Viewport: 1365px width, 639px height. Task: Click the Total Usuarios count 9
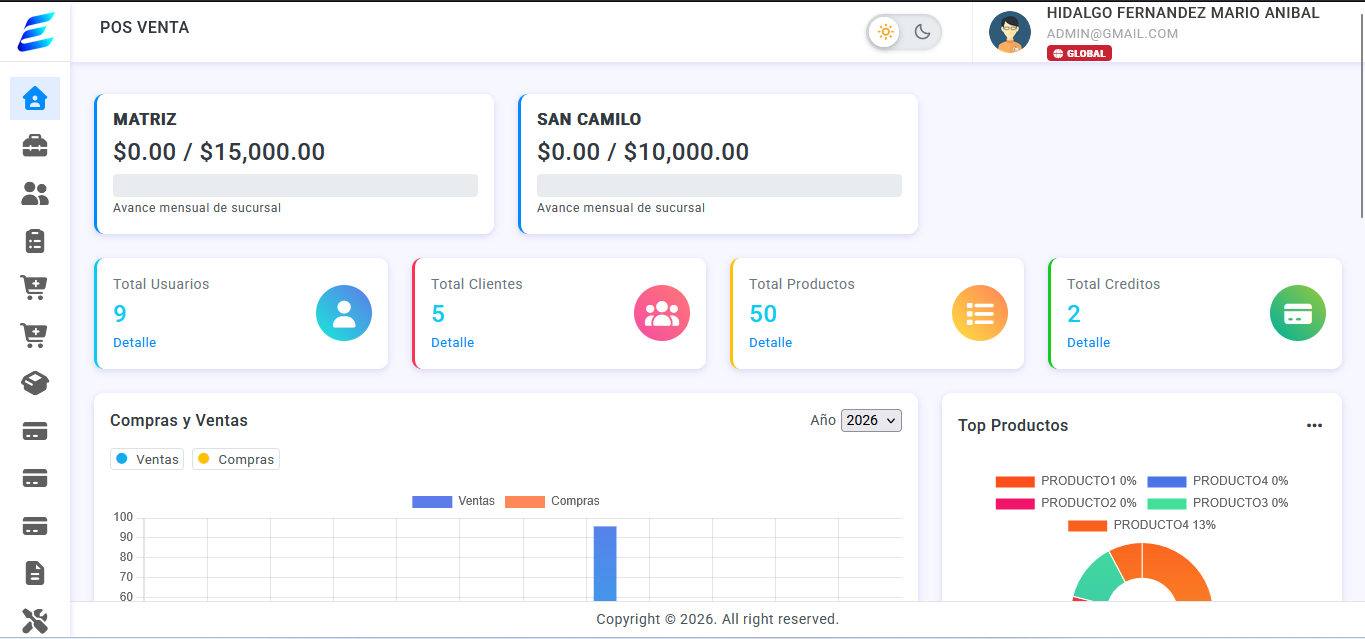tap(120, 314)
